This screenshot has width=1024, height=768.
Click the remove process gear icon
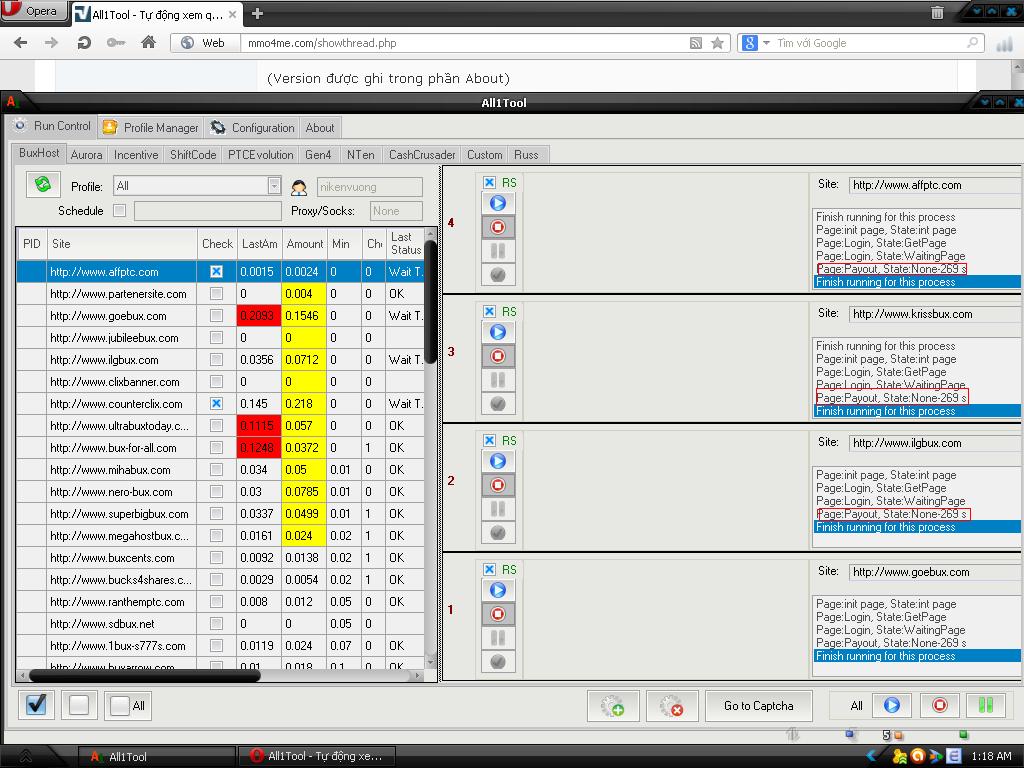point(672,706)
